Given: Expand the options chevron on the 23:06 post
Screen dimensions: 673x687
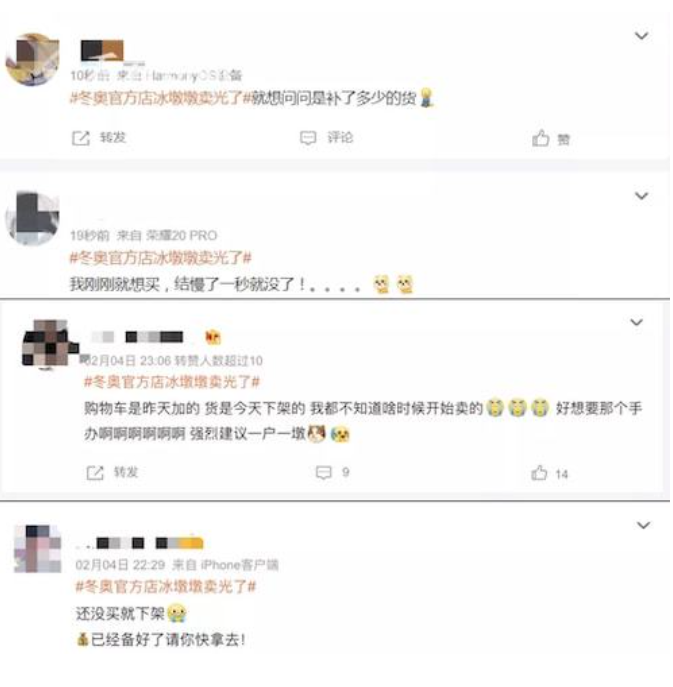Looking at the screenshot, I should [x=636, y=322].
